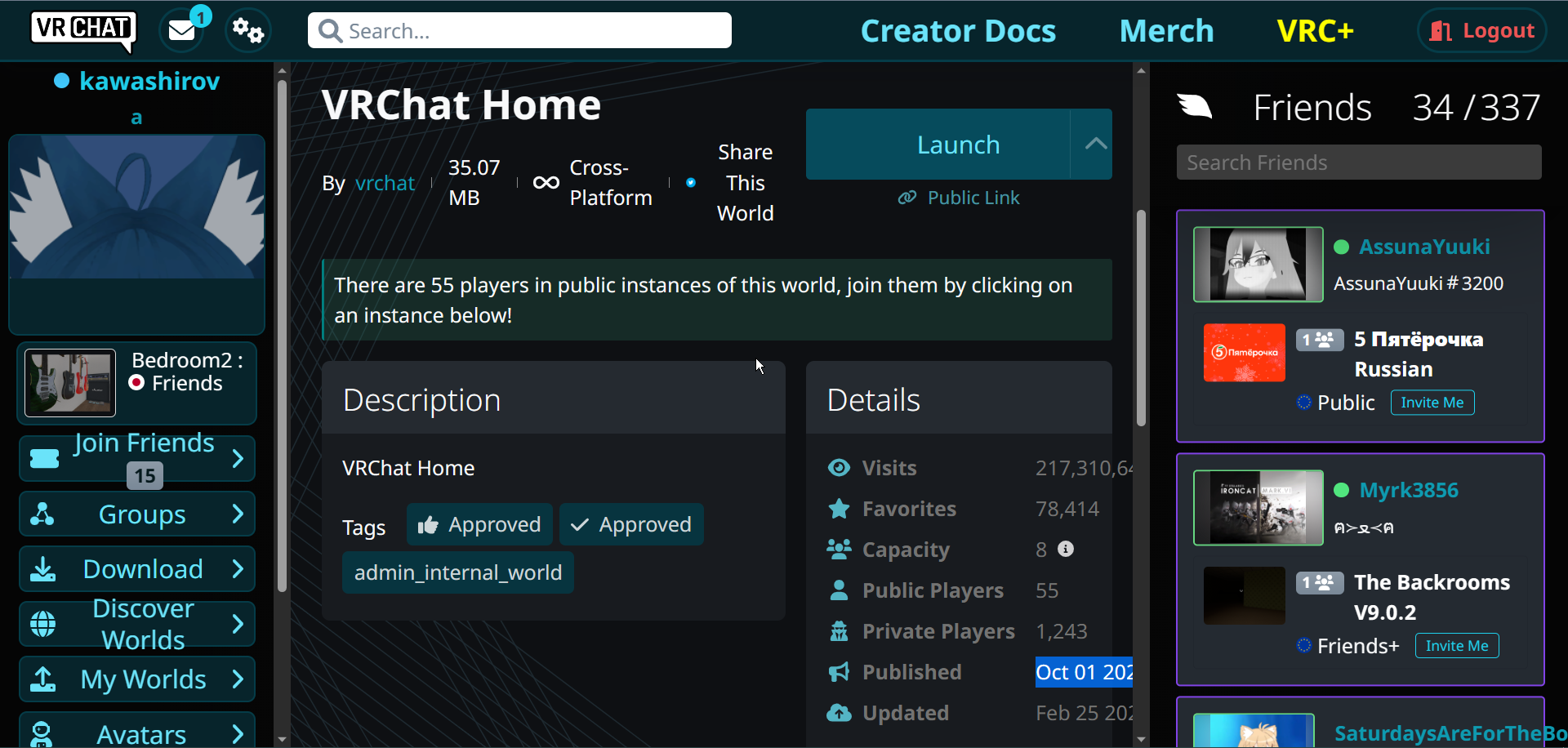Open the Discover Worlds menu item
This screenshot has width=1568, height=748.
coord(137,624)
